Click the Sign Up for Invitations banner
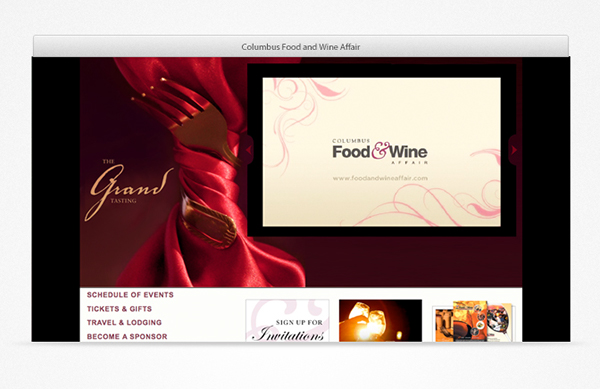Image resolution: width=600 pixels, height=389 pixels. (x=287, y=321)
